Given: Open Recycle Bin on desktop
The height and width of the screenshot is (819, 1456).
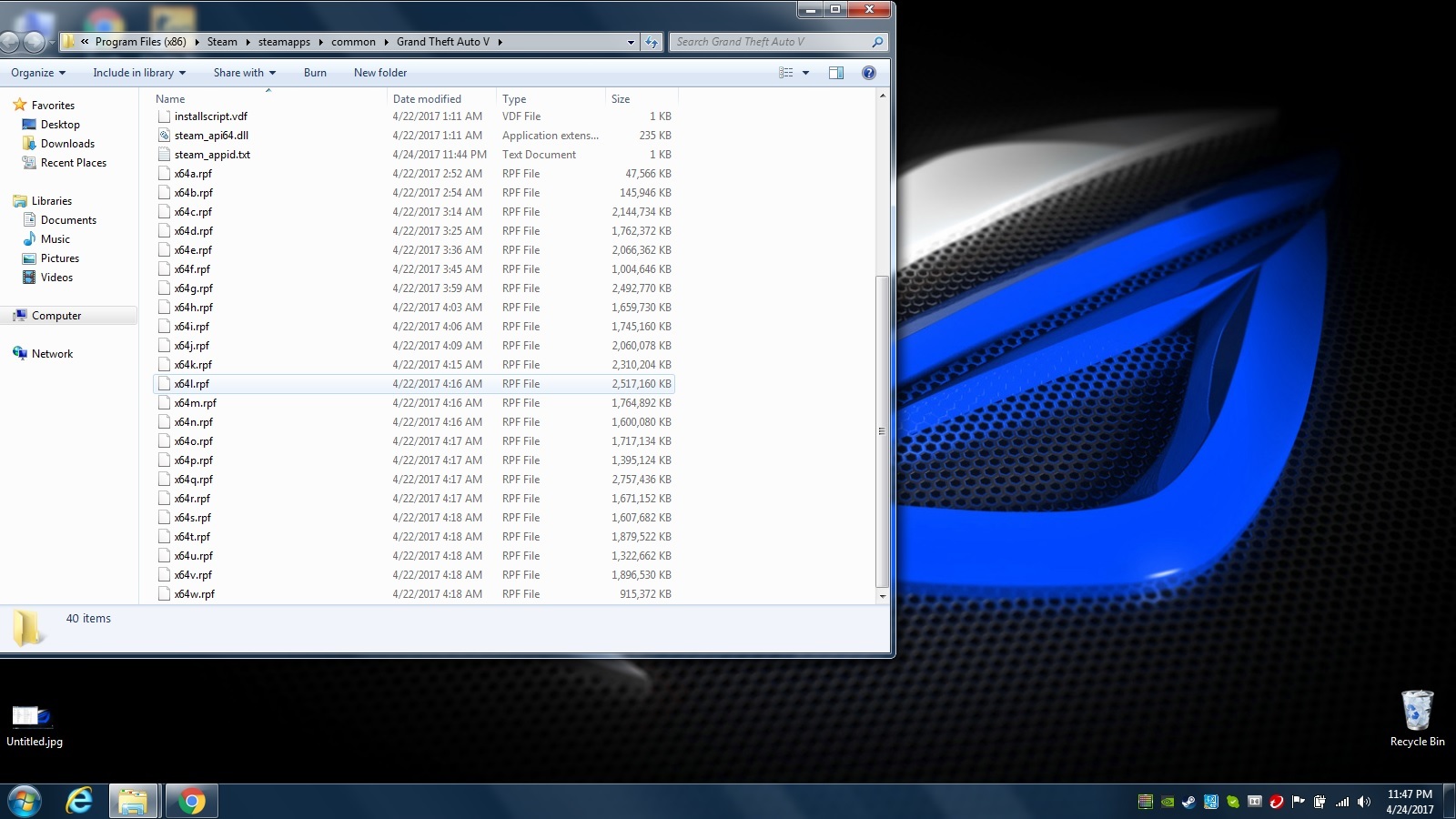Looking at the screenshot, I should (x=1417, y=718).
